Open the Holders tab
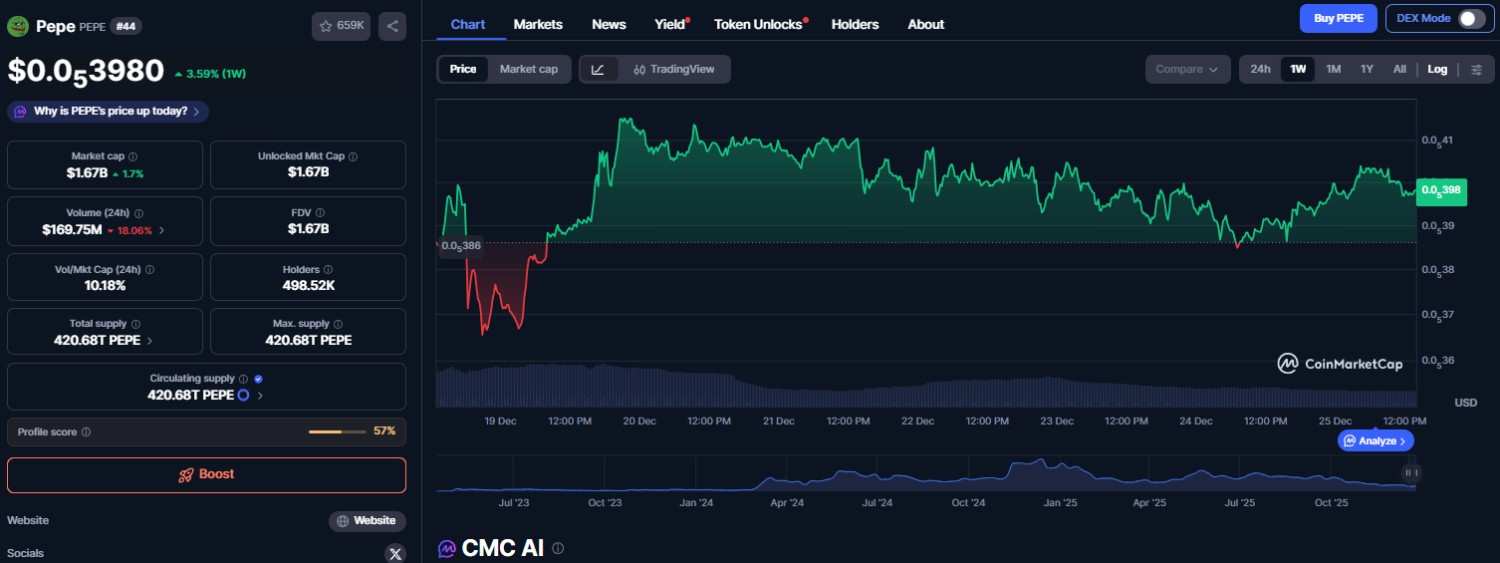 pyautogui.click(x=855, y=24)
